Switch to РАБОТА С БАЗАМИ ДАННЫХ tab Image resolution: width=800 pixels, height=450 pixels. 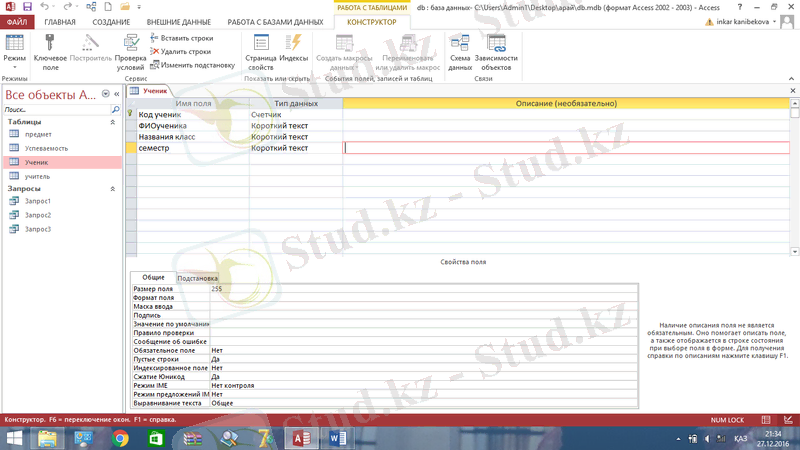pyautogui.click(x=276, y=22)
